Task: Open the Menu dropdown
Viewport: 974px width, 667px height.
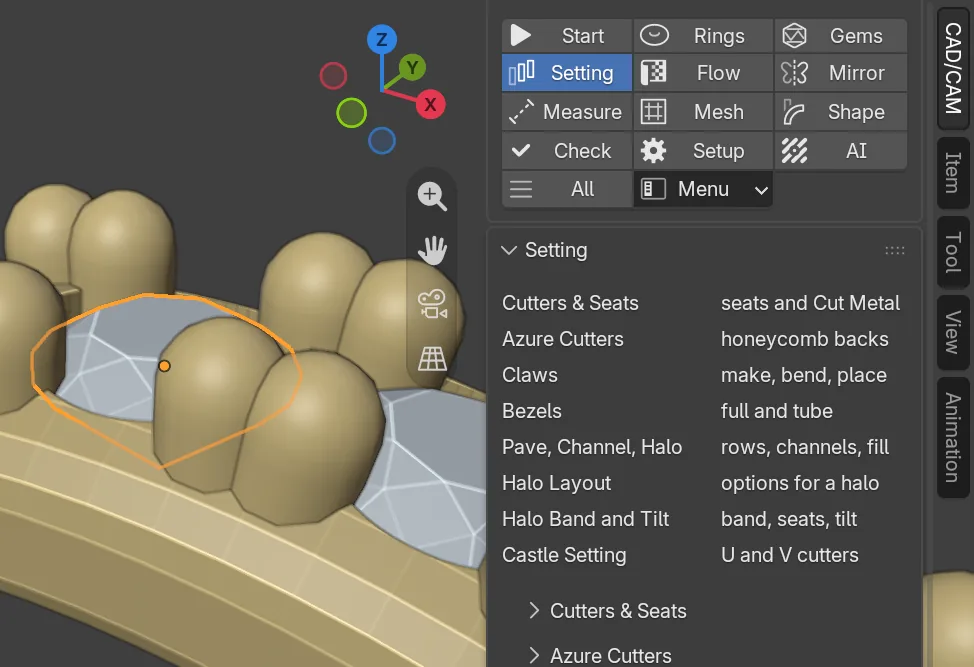Action: click(703, 189)
